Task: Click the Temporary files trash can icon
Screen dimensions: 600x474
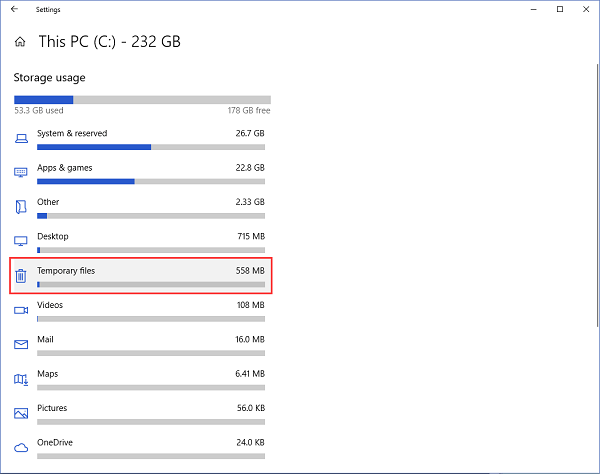Action: pos(21,275)
